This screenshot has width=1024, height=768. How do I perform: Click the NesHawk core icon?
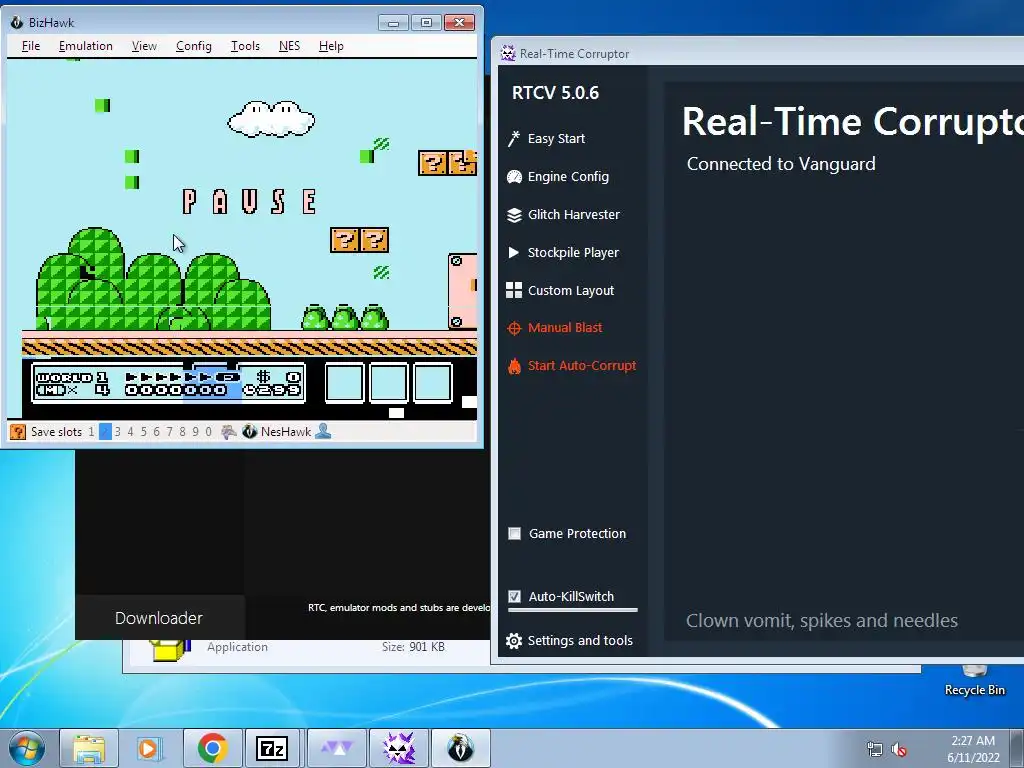pyautogui.click(x=249, y=432)
